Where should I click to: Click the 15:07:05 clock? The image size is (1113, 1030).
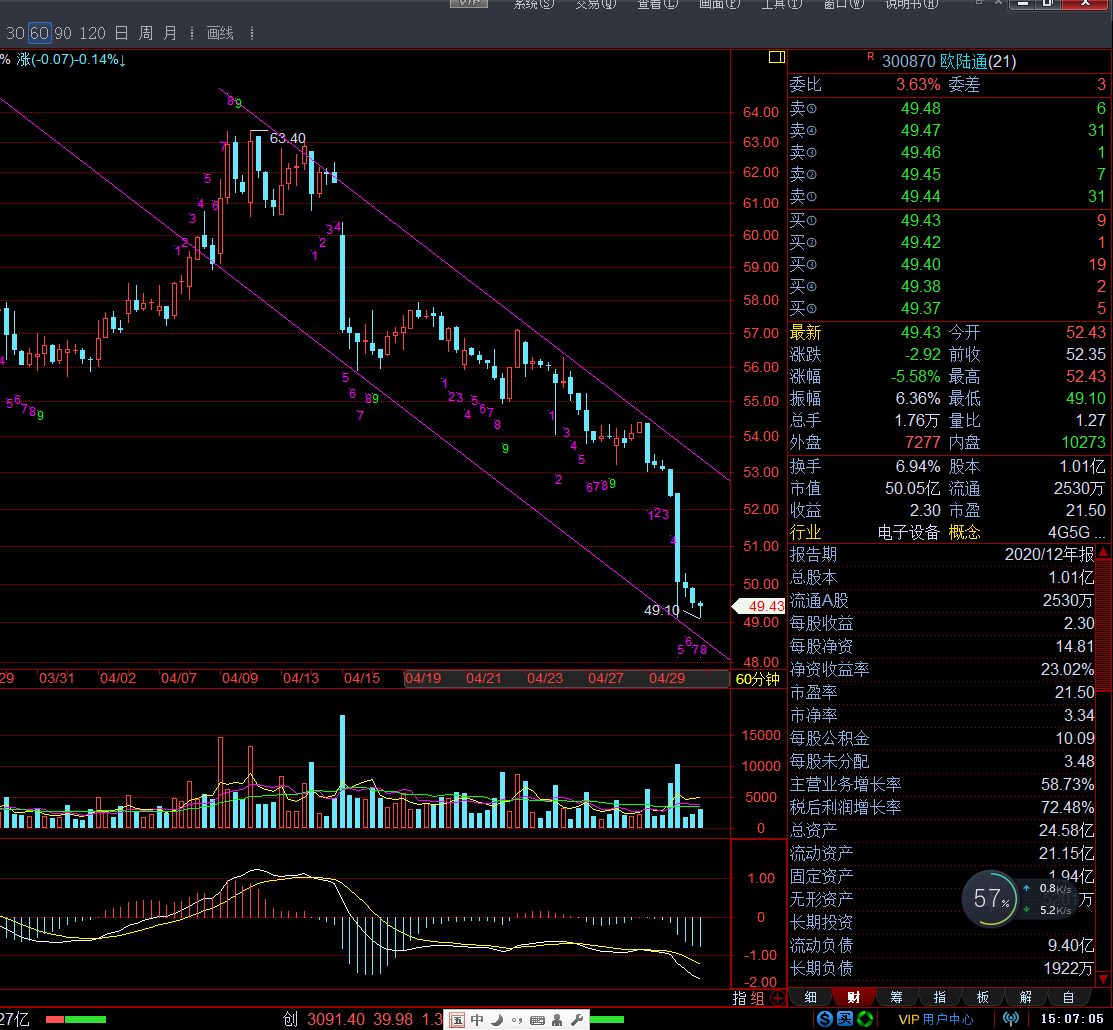[1072, 1019]
